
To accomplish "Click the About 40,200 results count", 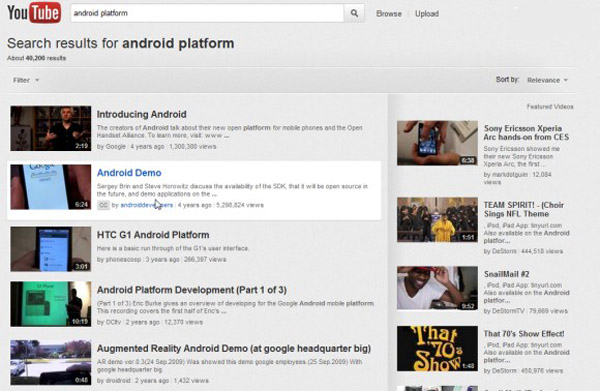I will 36,58.
